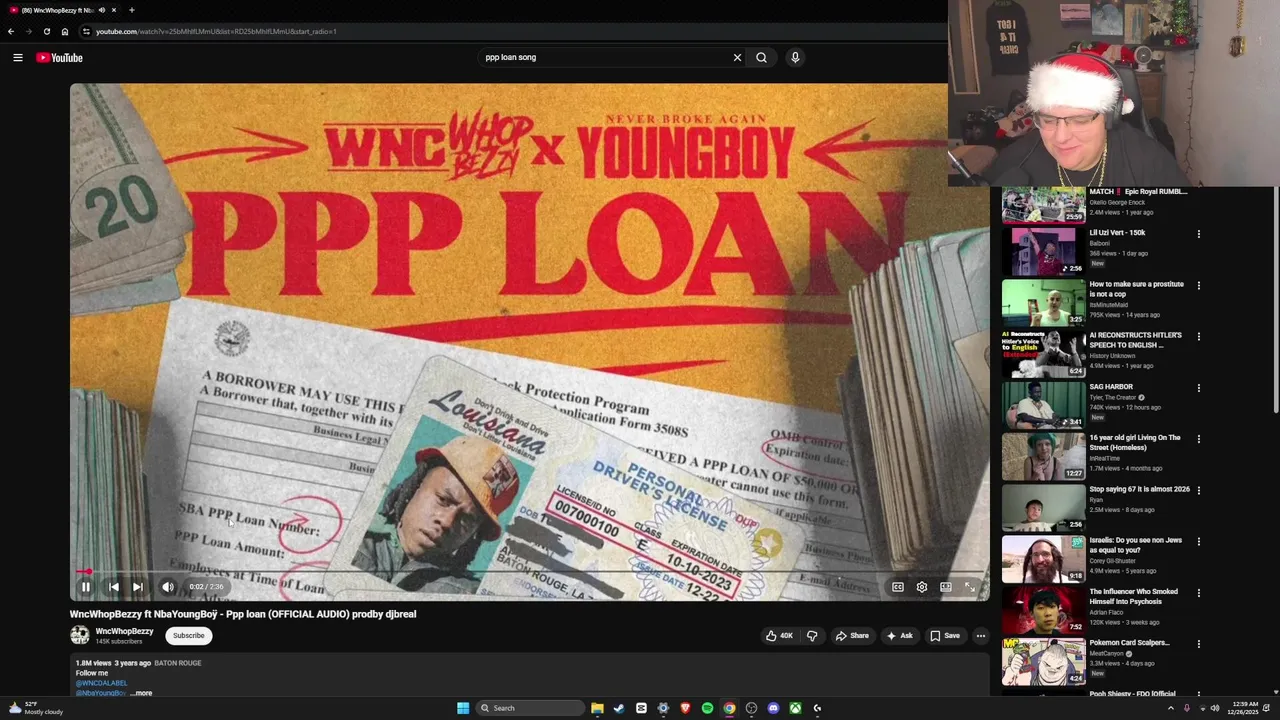The height and width of the screenshot is (720, 1280).
Task: Open the player settings gear
Action: pos(922,587)
